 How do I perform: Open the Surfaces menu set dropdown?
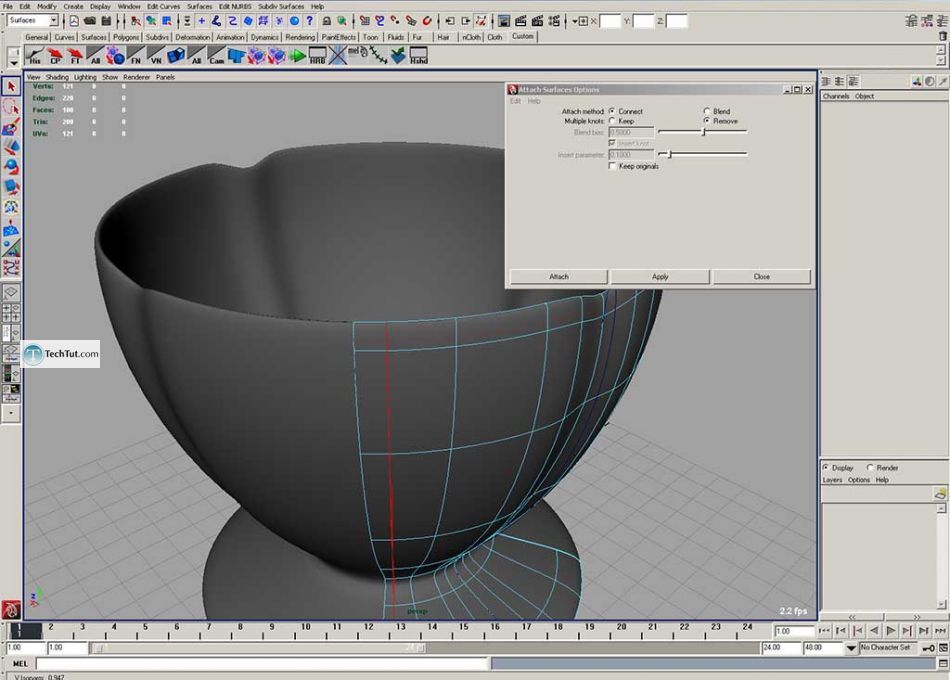(33, 20)
